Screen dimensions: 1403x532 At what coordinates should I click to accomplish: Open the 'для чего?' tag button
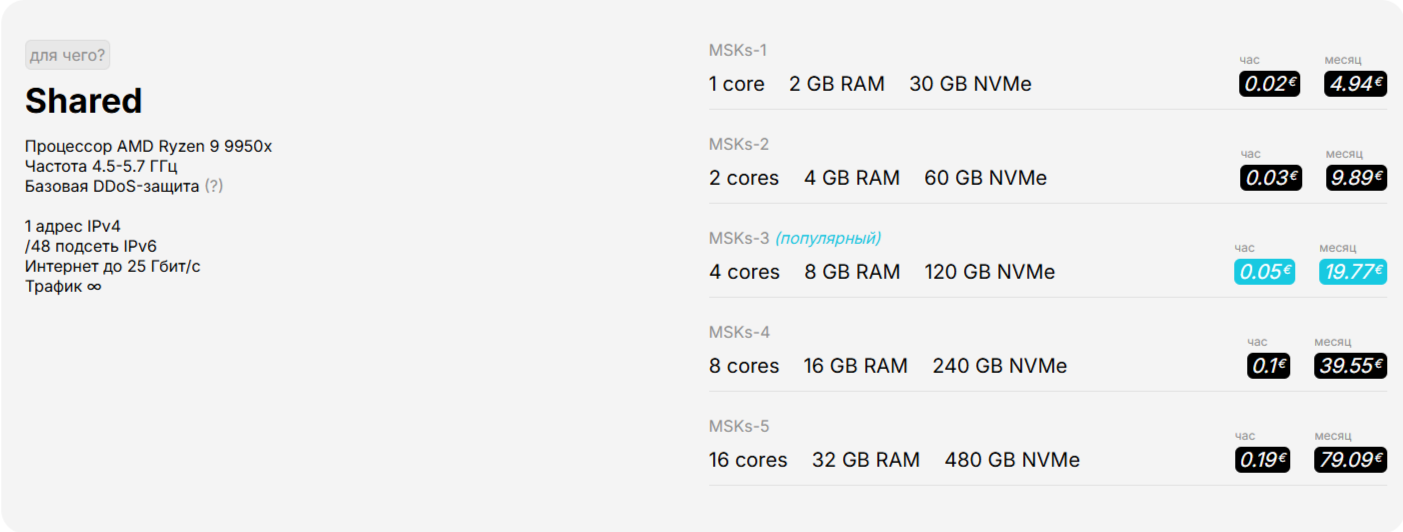tap(67, 55)
